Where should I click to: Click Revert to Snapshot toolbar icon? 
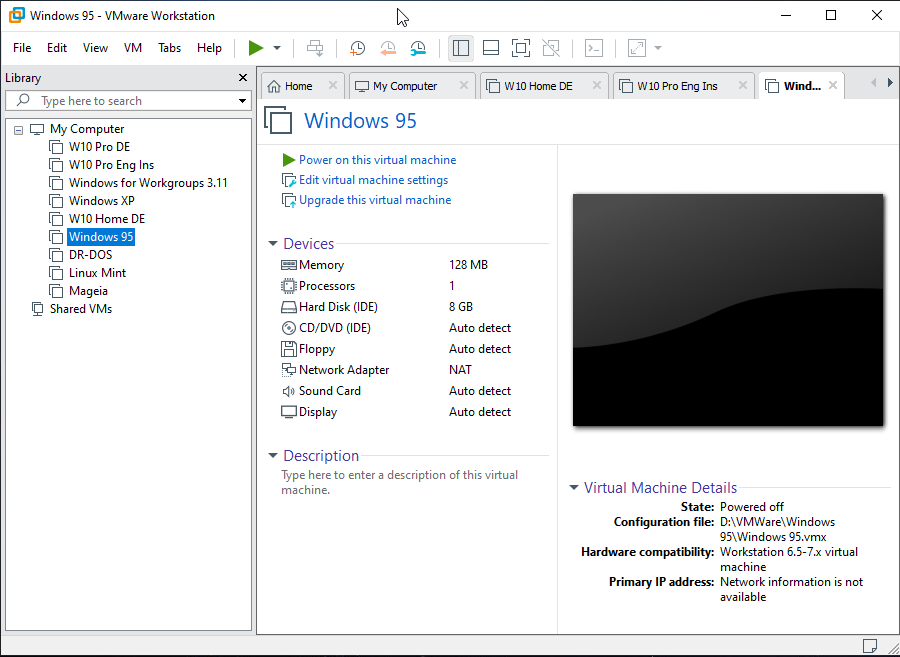point(388,48)
